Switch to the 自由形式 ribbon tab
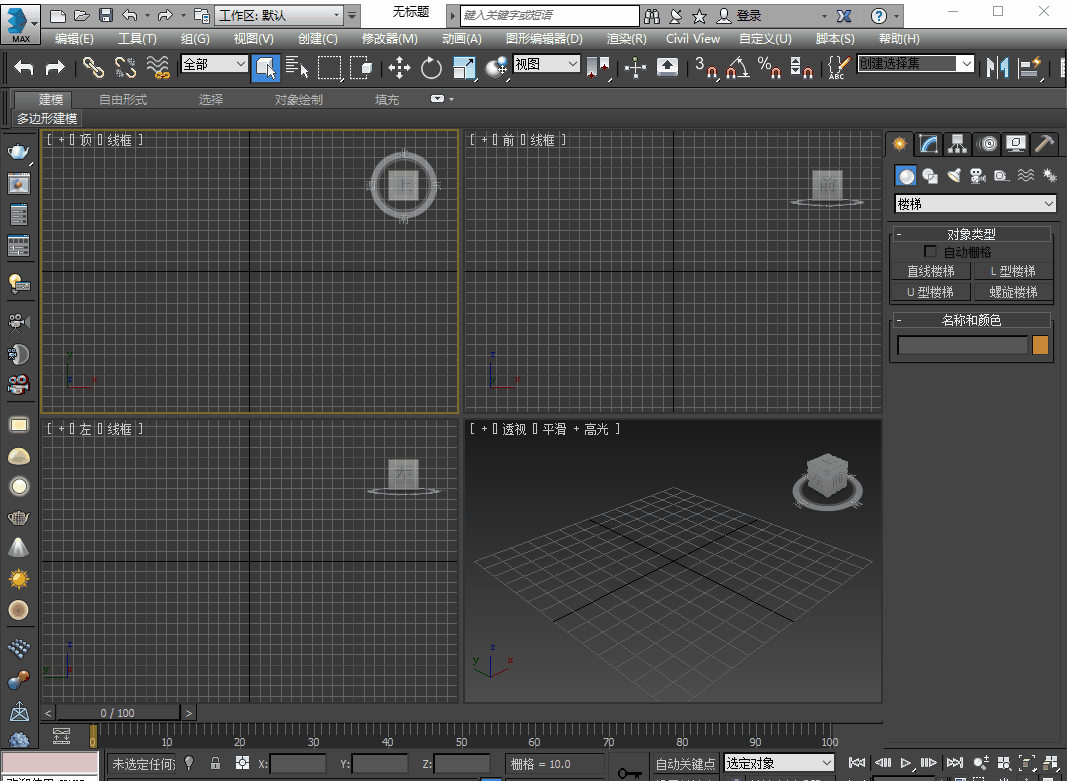This screenshot has height=781, width=1067. point(123,99)
